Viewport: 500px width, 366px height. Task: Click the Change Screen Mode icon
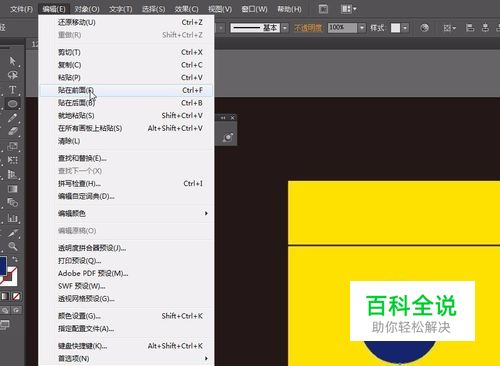(x=5, y=325)
